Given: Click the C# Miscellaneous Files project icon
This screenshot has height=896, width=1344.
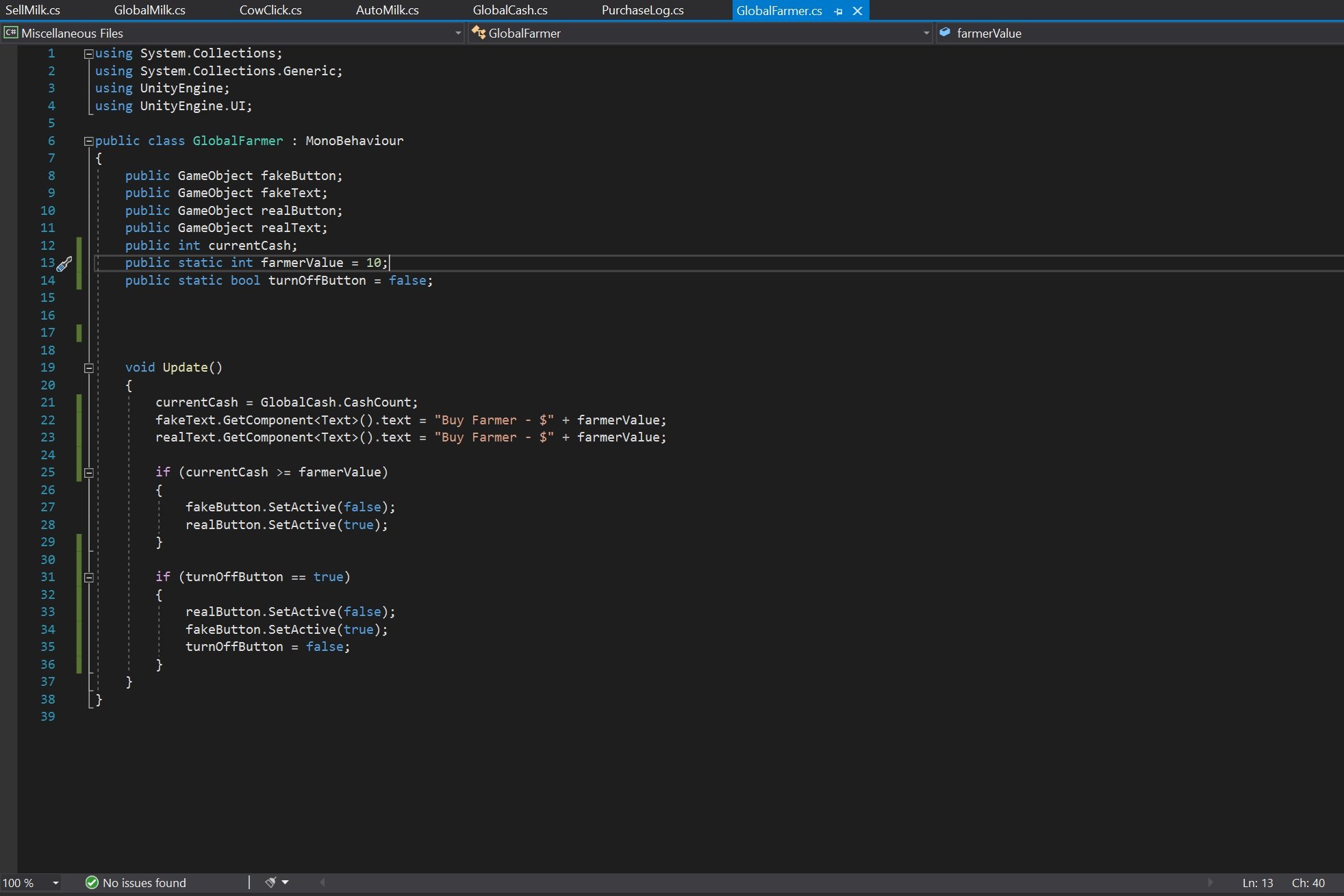Looking at the screenshot, I should click(x=10, y=32).
